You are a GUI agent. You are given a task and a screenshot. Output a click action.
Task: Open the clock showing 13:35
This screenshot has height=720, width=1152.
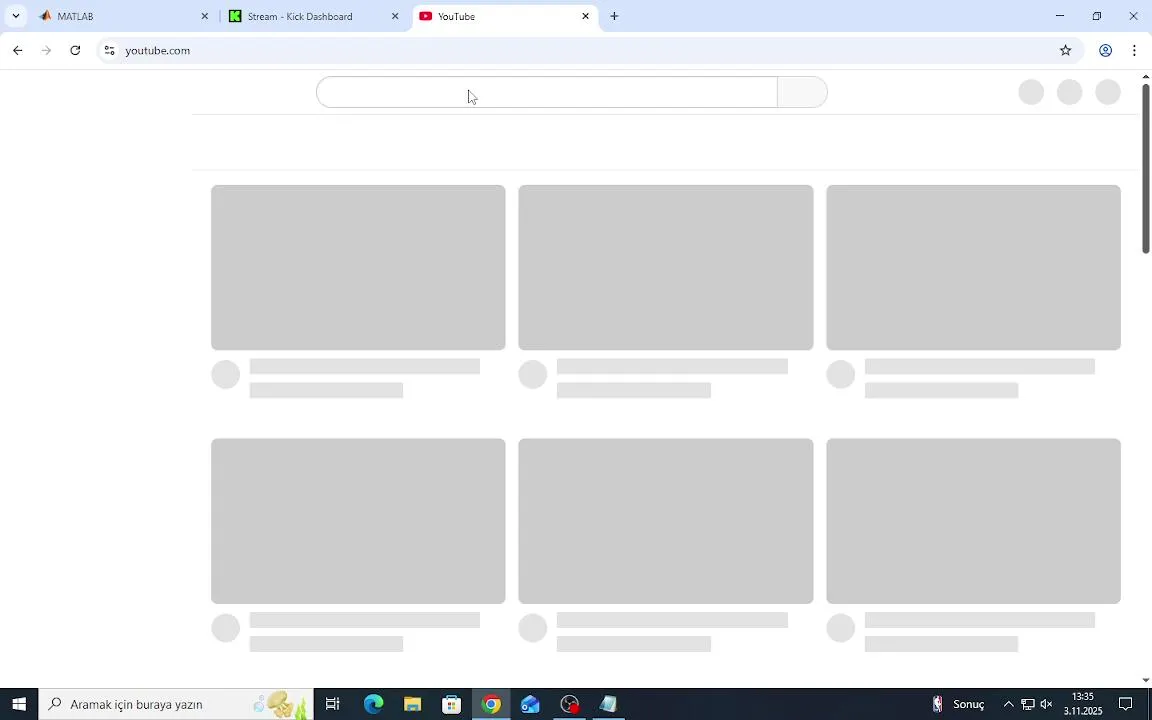point(1083,704)
